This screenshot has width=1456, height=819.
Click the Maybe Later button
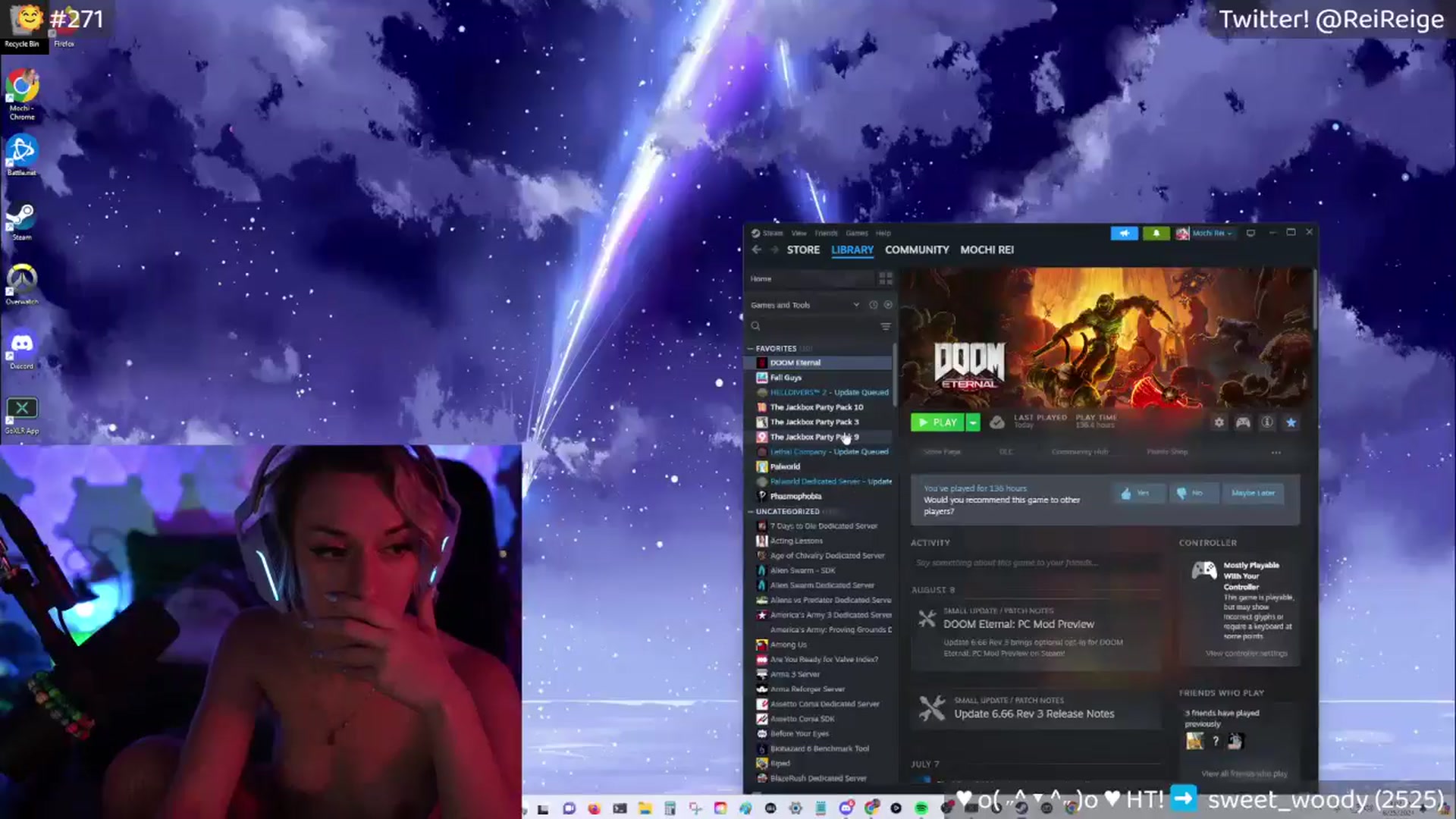[x=1253, y=493]
